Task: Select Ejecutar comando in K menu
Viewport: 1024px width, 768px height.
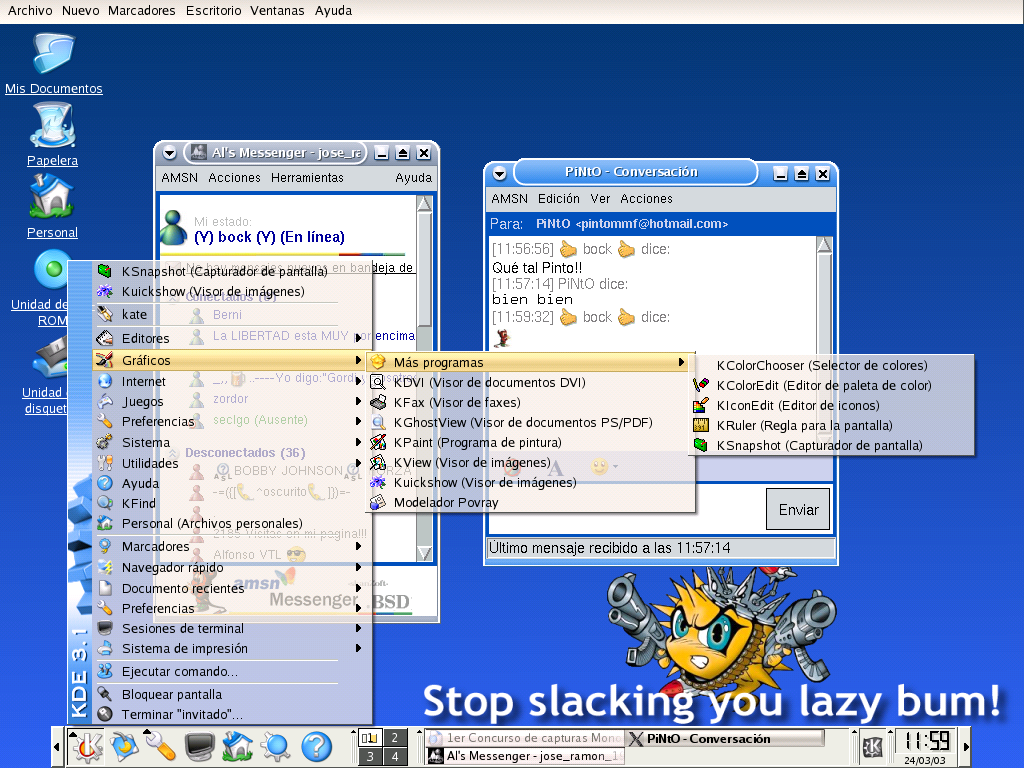Action: (233, 671)
